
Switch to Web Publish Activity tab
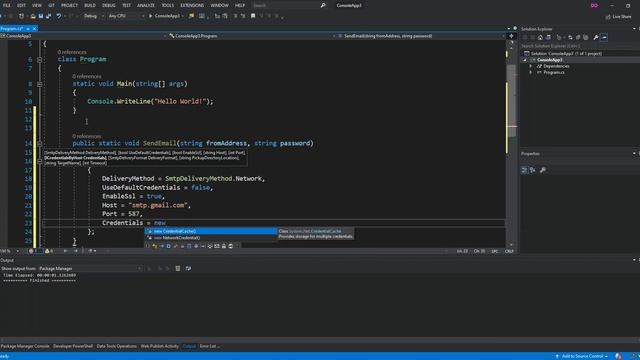click(160, 346)
